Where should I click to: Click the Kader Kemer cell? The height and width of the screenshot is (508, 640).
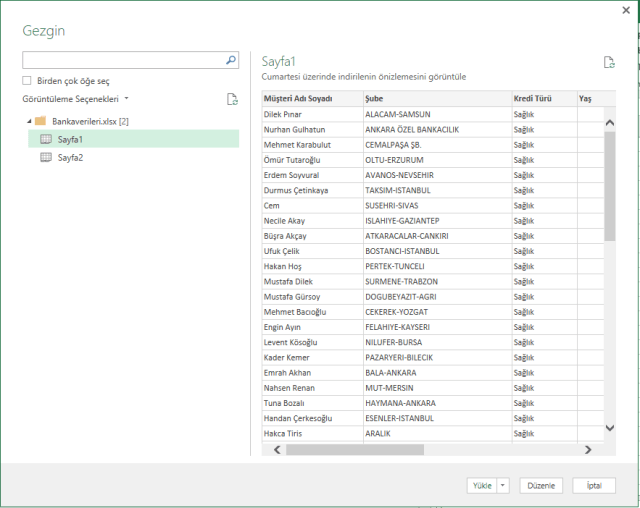coord(312,357)
